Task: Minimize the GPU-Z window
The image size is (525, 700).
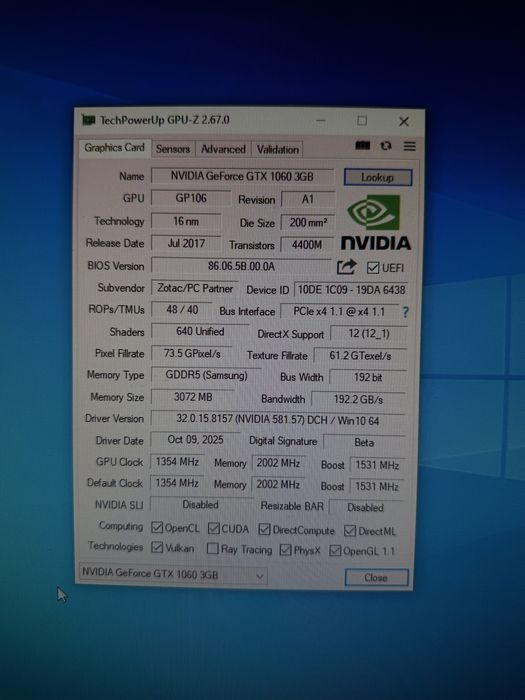Action: 321,121
